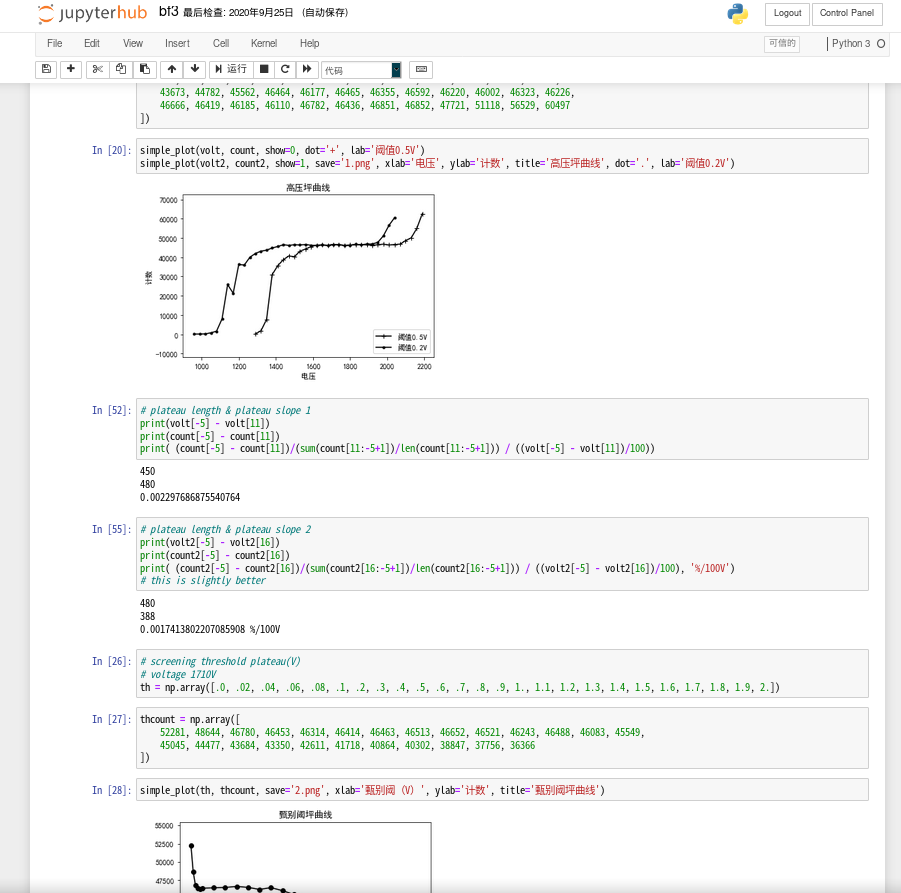Open the Cell menu
The height and width of the screenshot is (893, 901).
tap(221, 44)
